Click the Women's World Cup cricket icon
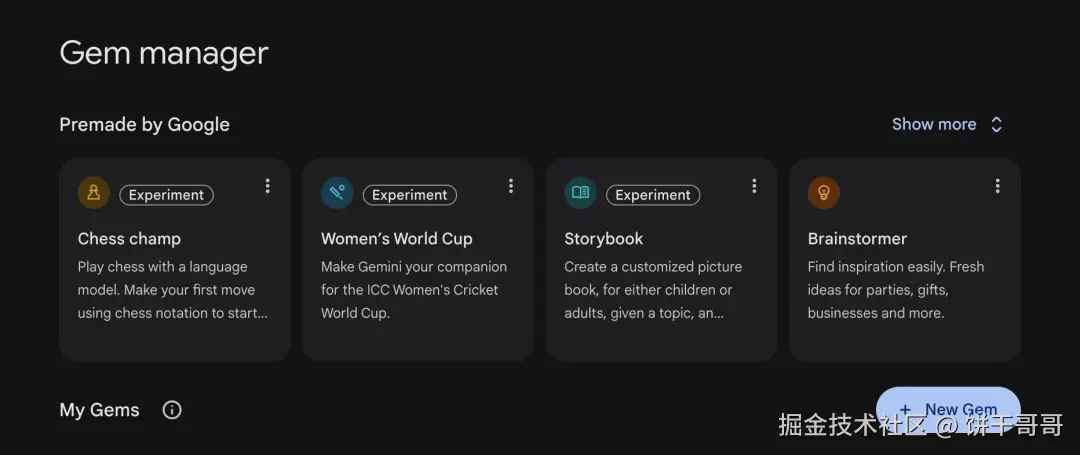Viewport: 1080px width, 455px height. click(x=337, y=193)
